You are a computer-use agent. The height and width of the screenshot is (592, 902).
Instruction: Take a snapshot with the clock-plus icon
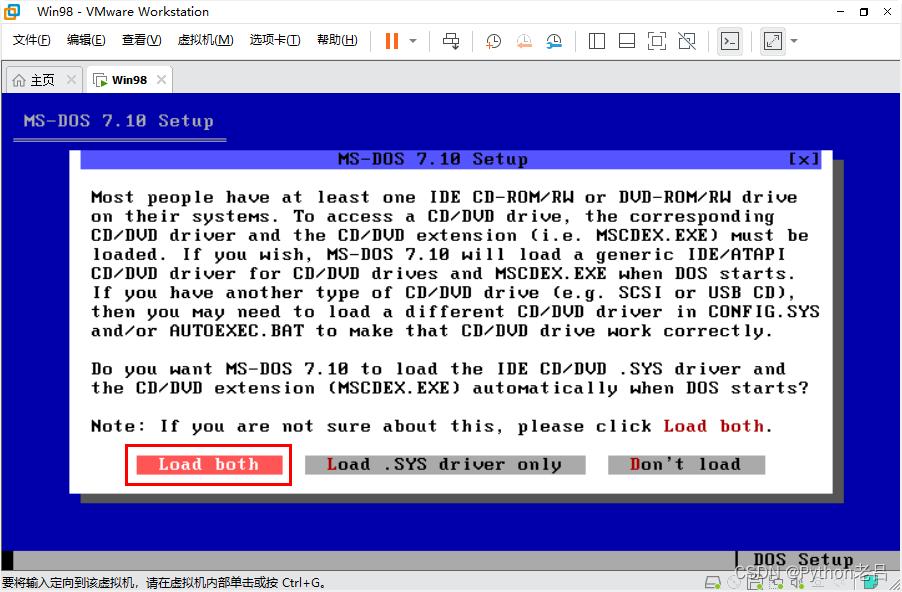tap(493, 41)
